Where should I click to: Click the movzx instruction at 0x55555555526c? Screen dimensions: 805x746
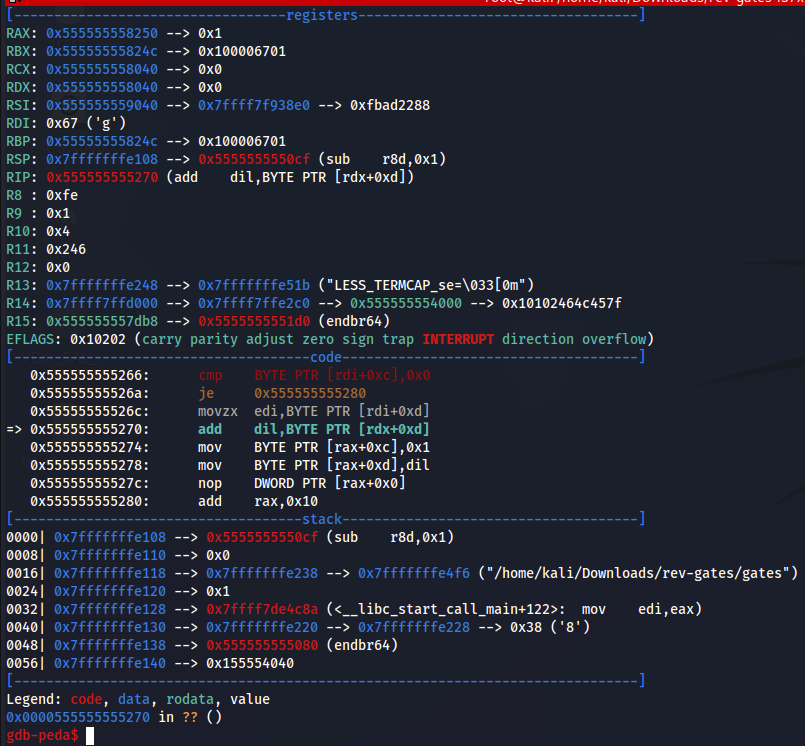pos(314,411)
